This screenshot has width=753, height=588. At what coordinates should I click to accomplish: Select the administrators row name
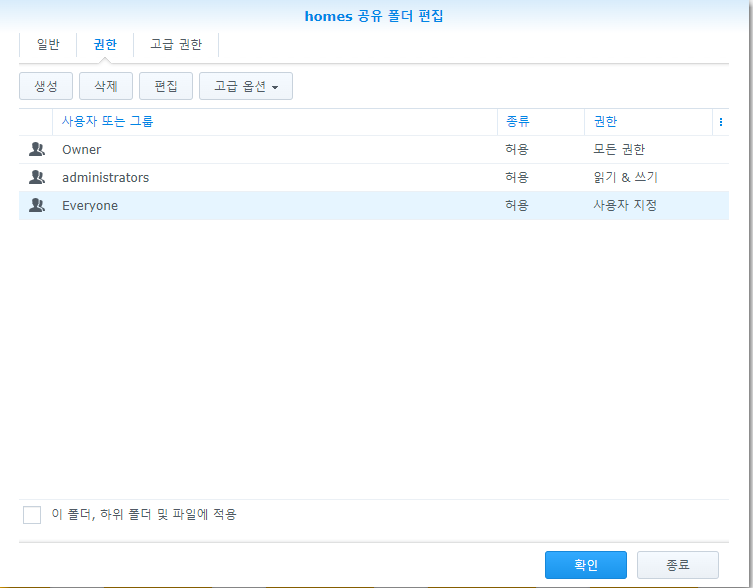106,178
